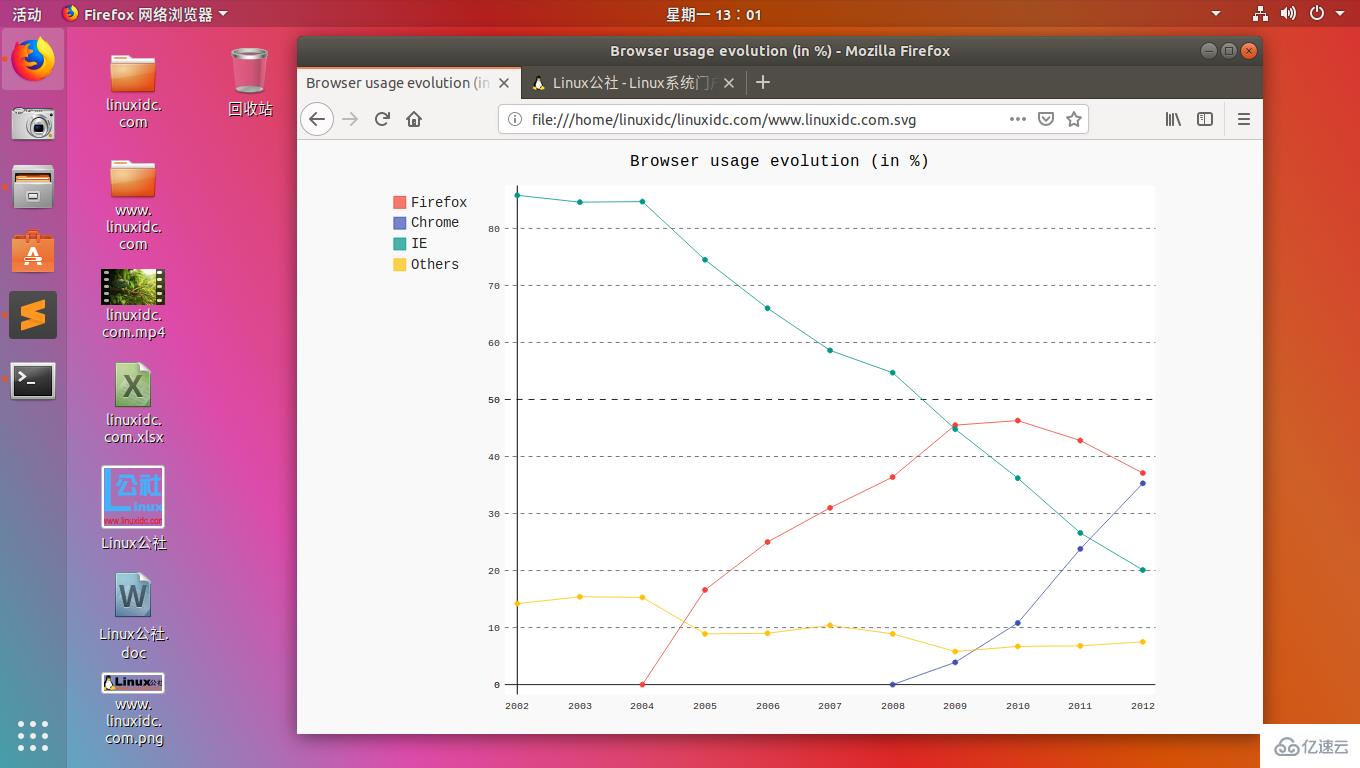Open the clock calendar 星期一 13:01
The width and height of the screenshot is (1360, 768).
coord(714,14)
